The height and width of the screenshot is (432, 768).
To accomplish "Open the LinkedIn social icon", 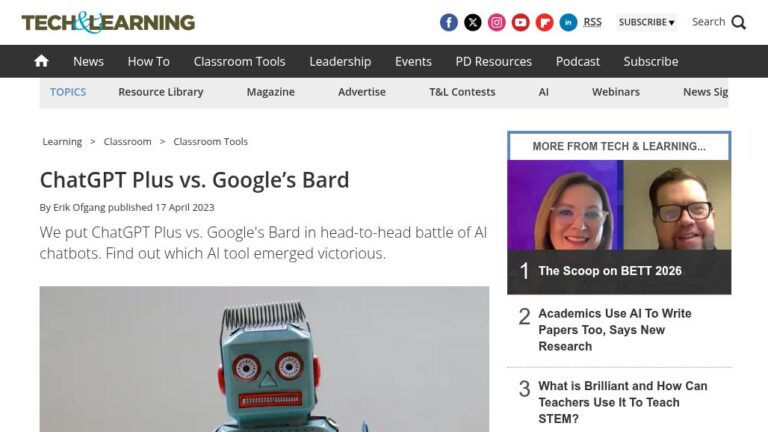I will 568,23.
